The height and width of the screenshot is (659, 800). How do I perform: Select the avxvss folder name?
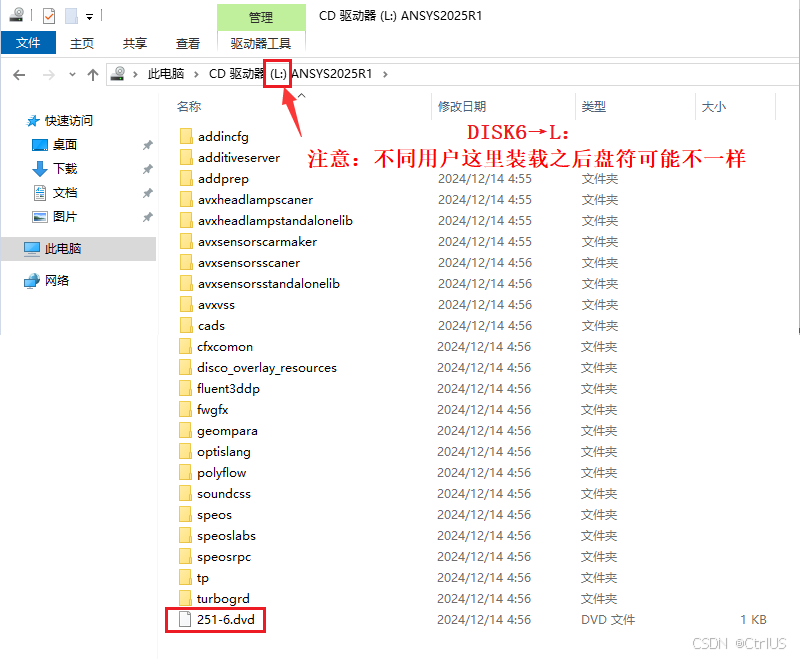(x=216, y=305)
